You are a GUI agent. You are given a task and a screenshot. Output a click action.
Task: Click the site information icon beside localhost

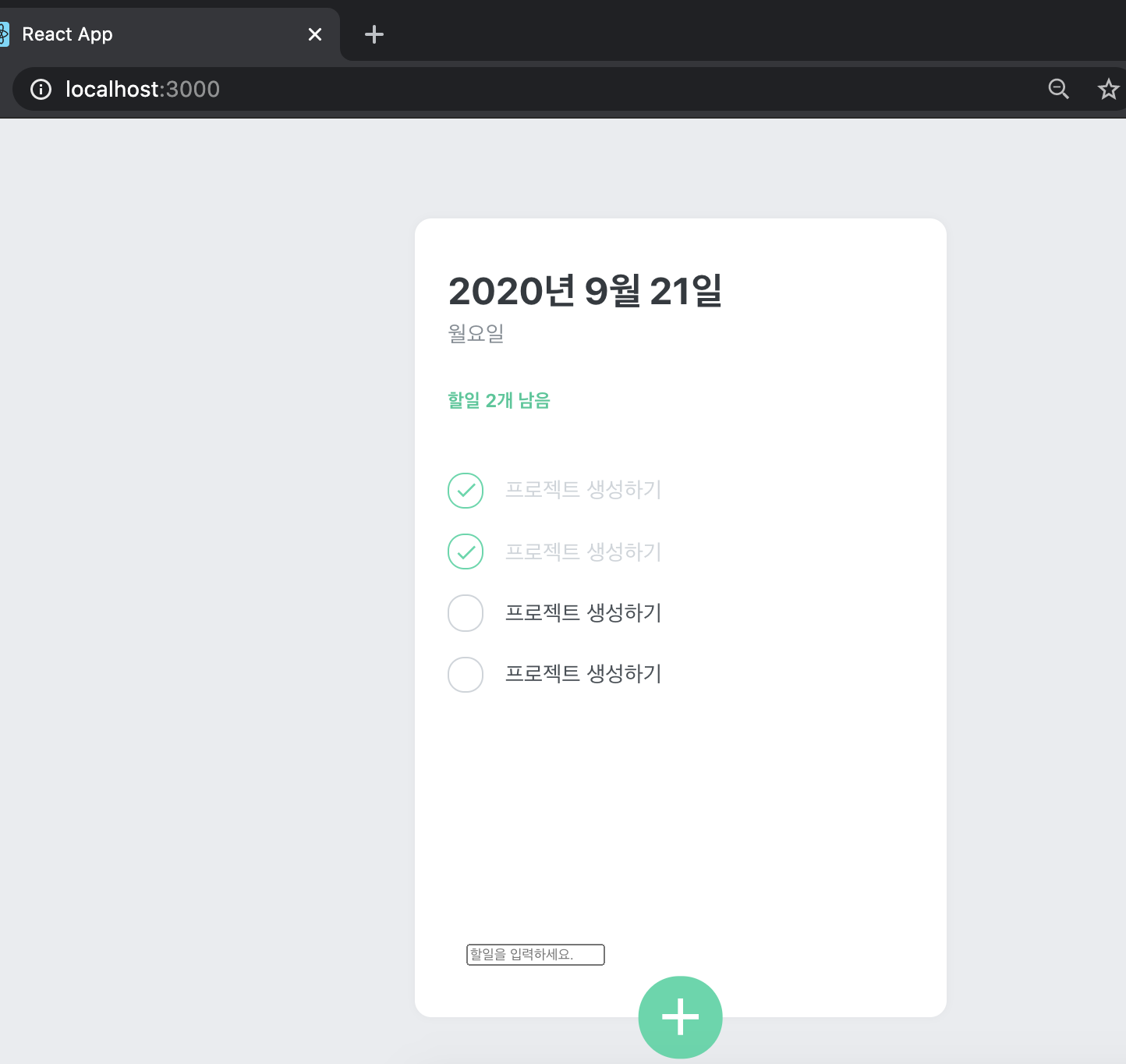[x=41, y=90]
